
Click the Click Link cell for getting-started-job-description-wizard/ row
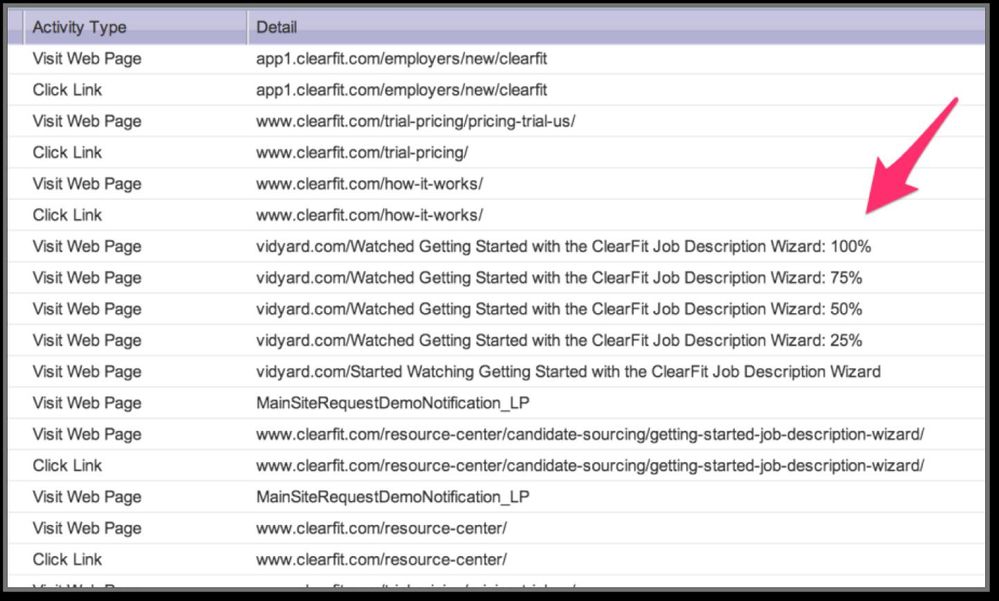(68, 466)
